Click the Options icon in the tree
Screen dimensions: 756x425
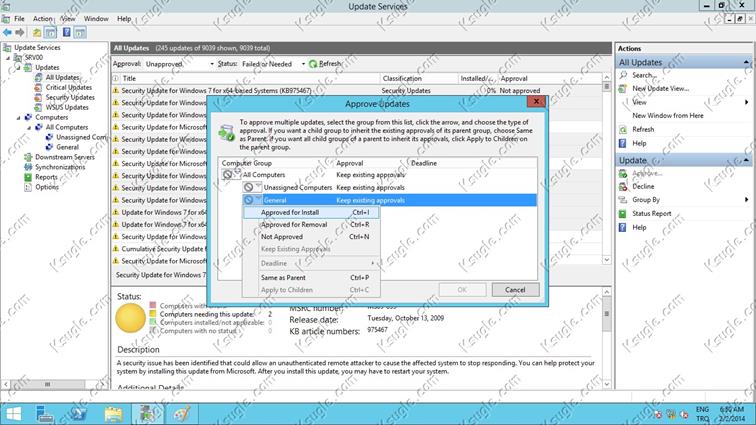[28, 187]
